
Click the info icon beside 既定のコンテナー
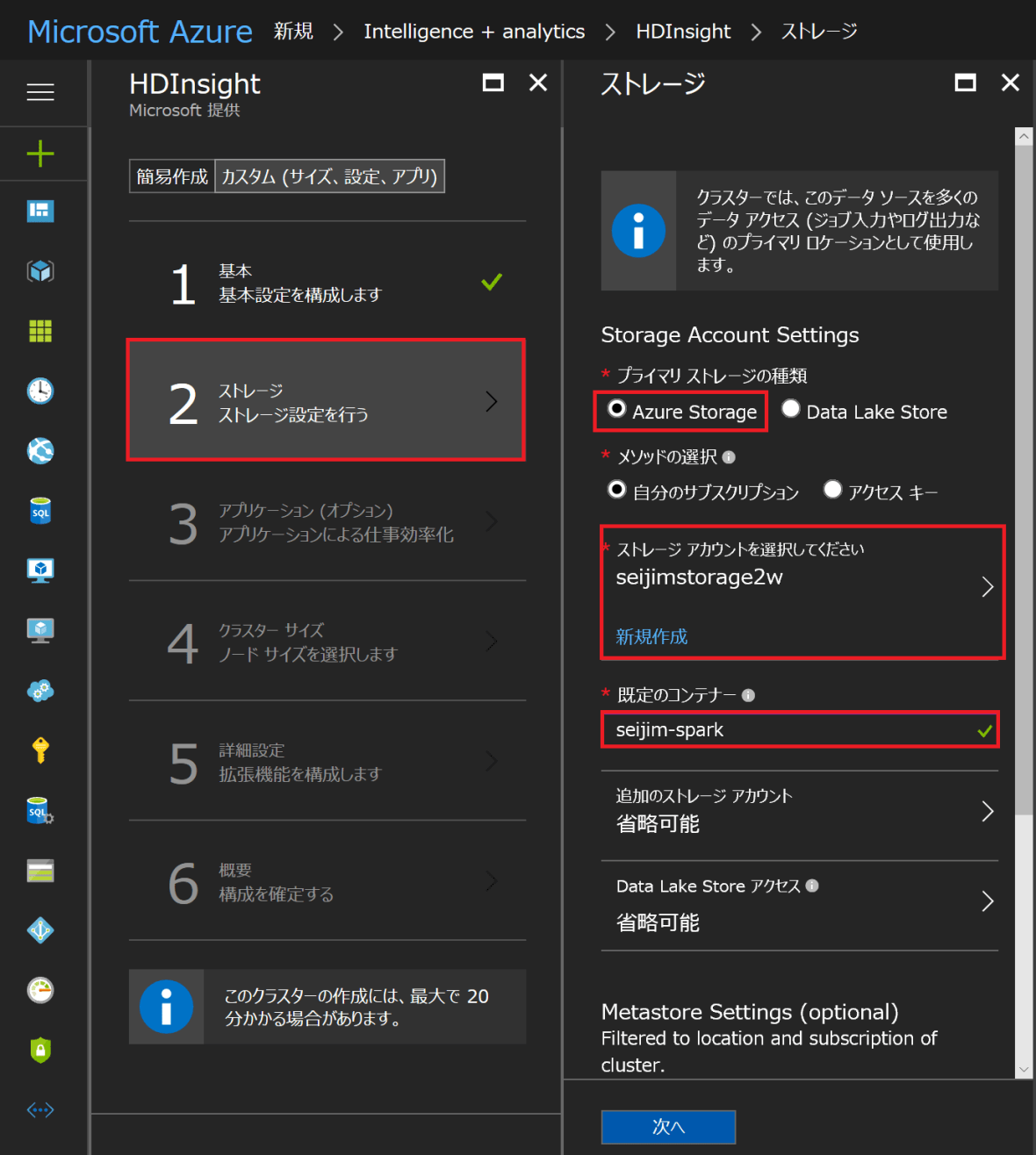click(x=748, y=695)
